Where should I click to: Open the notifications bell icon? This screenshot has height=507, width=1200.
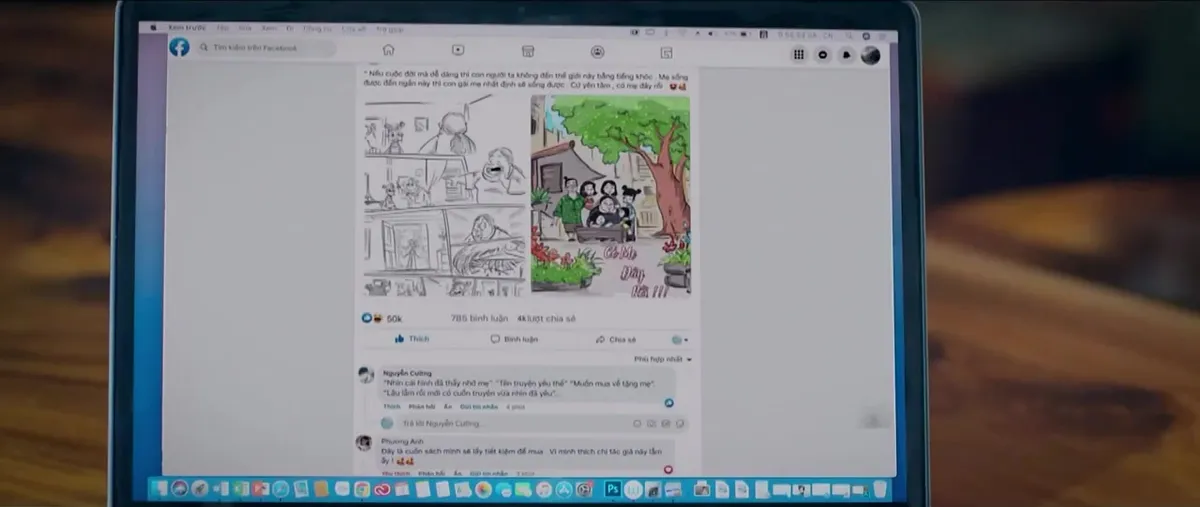(846, 55)
